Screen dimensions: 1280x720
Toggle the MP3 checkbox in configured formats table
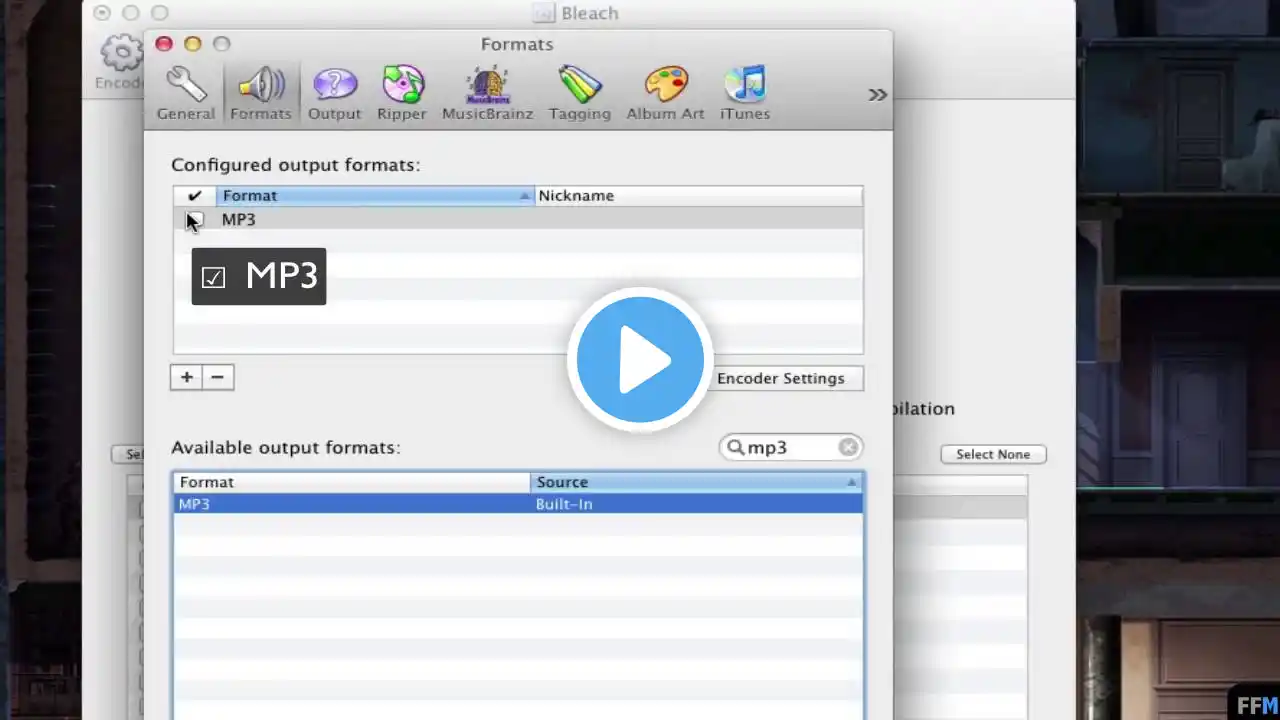[x=195, y=220]
